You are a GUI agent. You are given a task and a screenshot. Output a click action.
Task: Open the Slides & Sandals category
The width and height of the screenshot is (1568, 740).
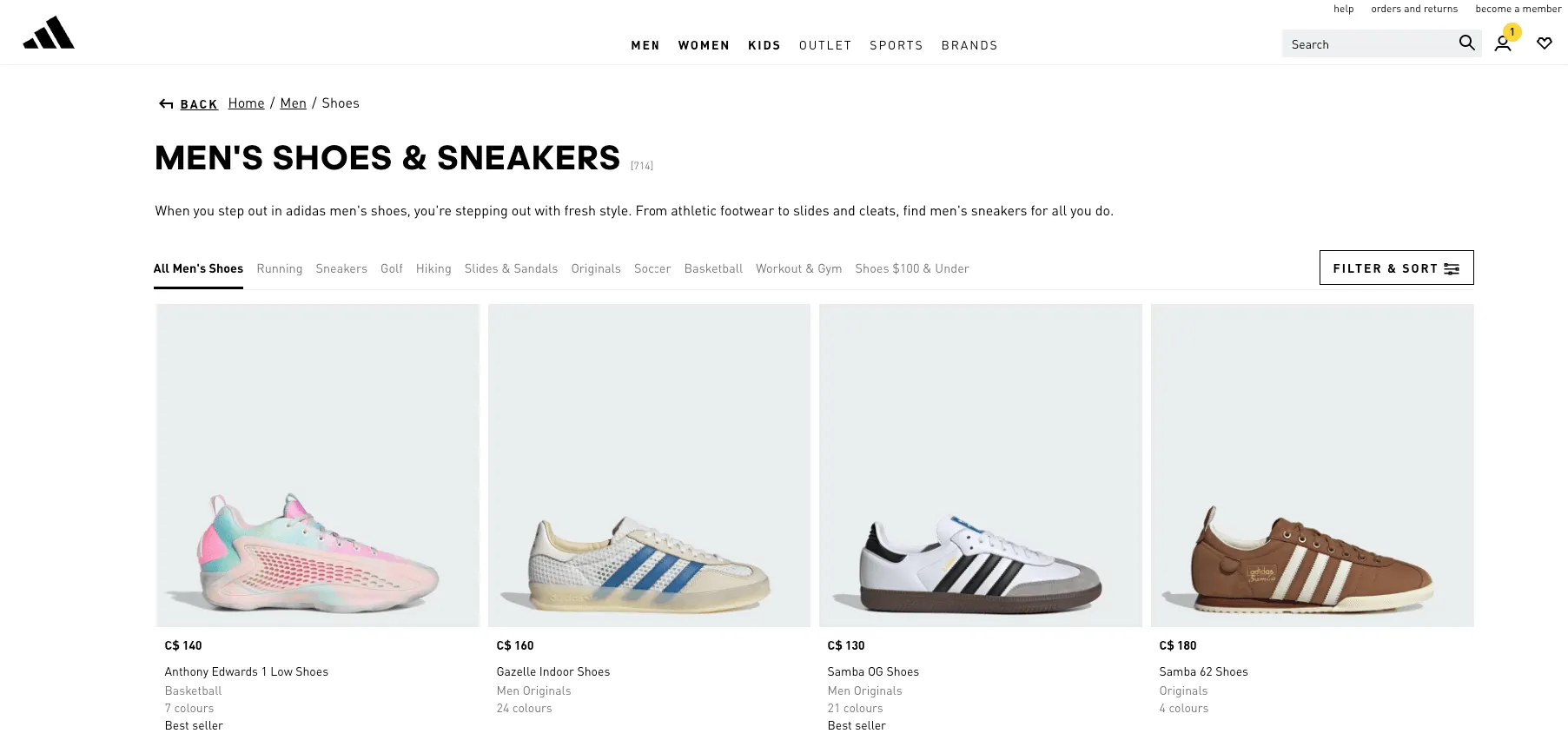pyautogui.click(x=511, y=268)
